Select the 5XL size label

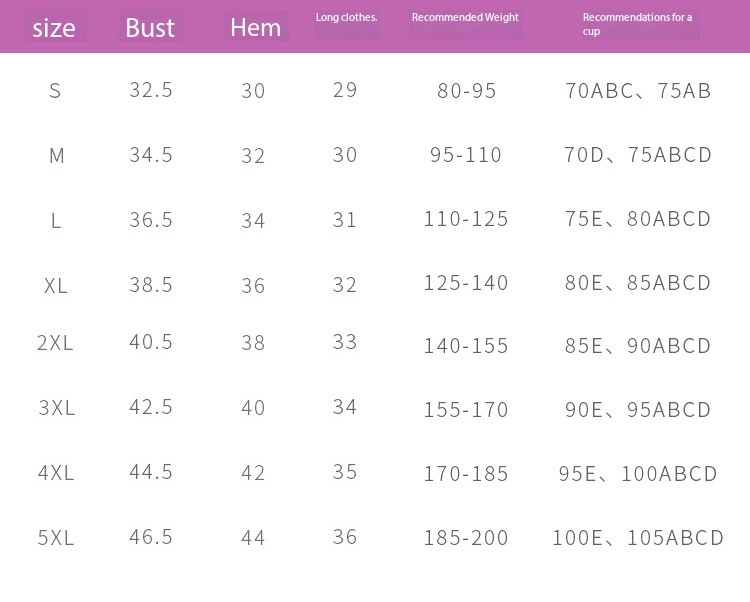(56, 538)
